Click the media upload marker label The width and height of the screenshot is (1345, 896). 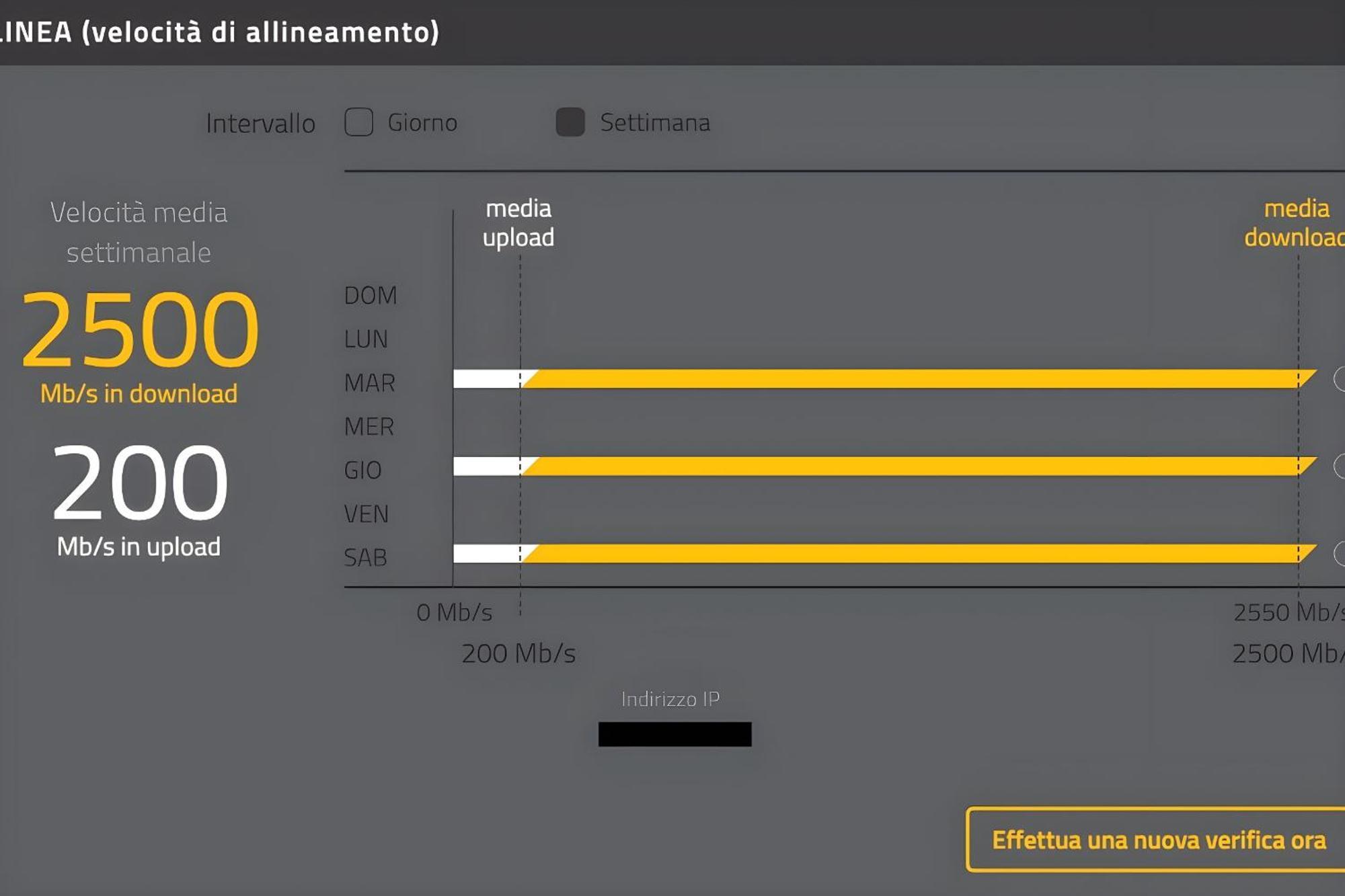[518, 223]
